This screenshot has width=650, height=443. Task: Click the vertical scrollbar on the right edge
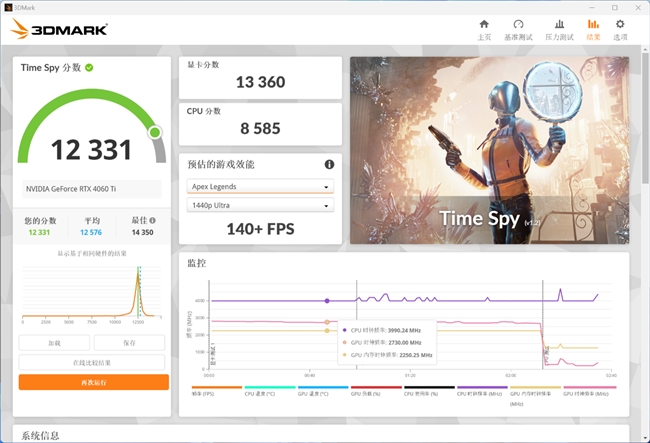[645, 116]
